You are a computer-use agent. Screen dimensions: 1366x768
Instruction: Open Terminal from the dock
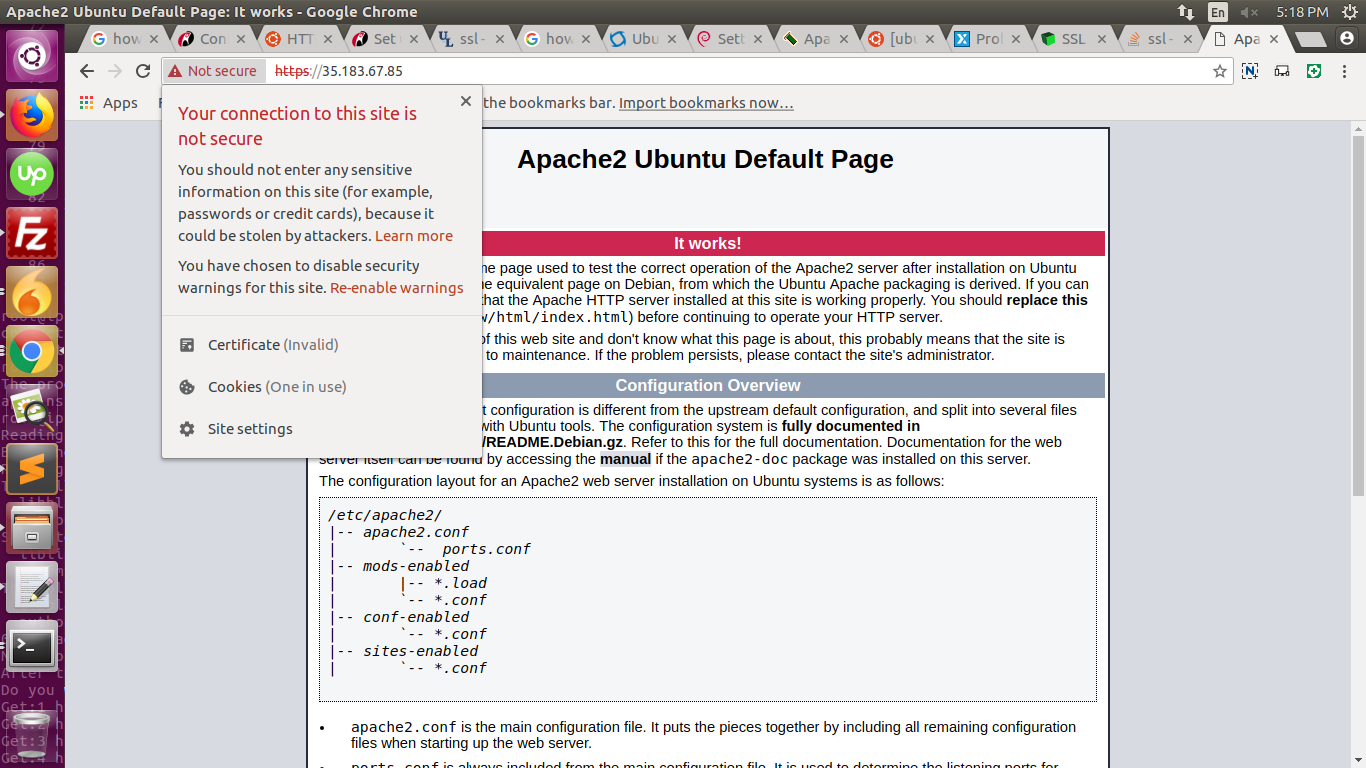pyautogui.click(x=32, y=647)
